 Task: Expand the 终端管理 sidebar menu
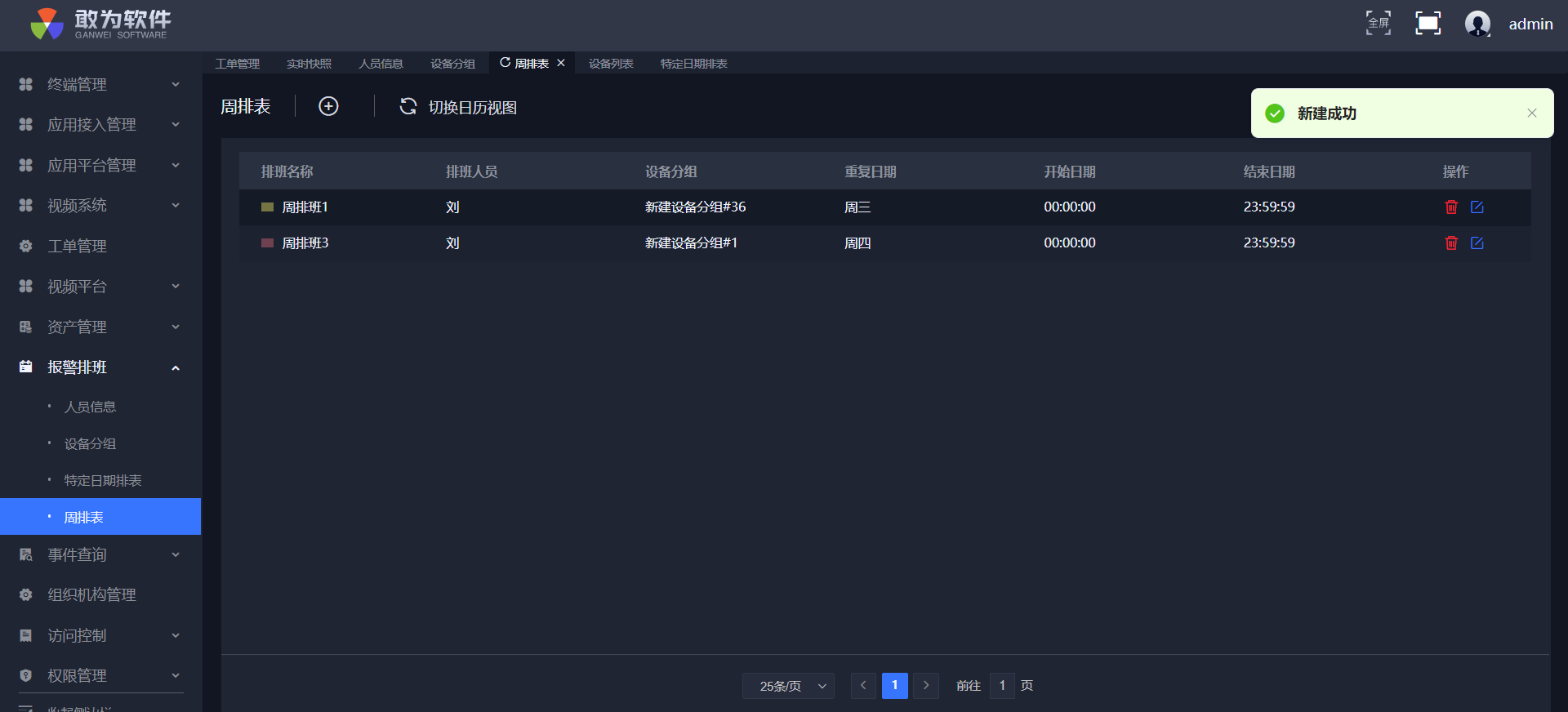click(100, 85)
